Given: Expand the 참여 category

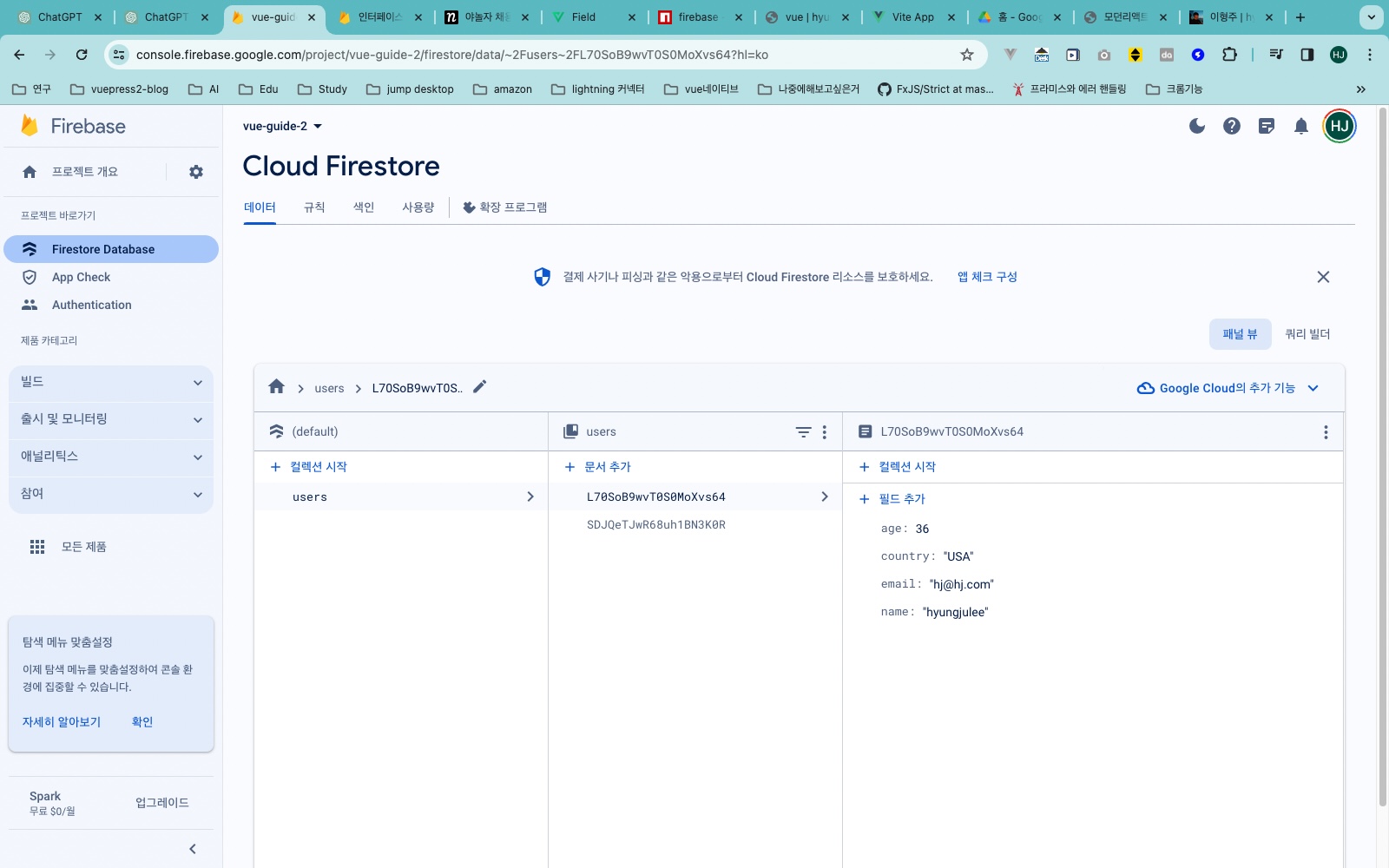Looking at the screenshot, I should point(111,494).
